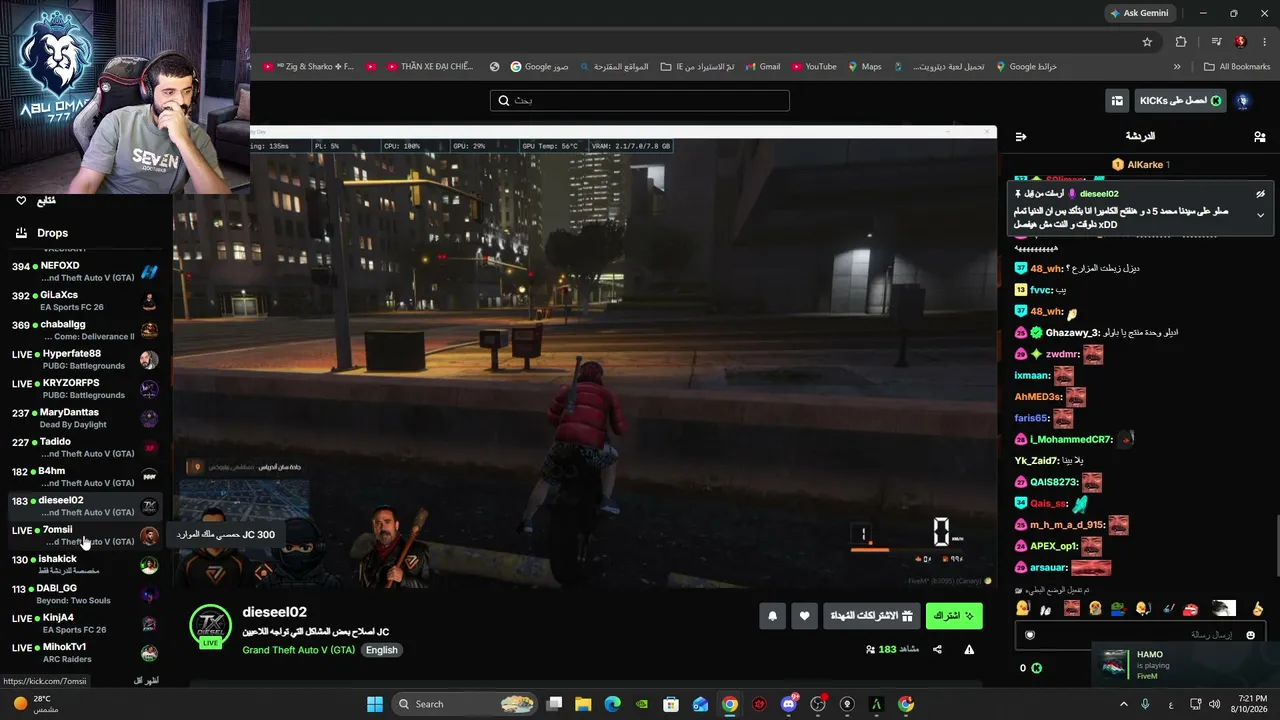1280x720 pixels.
Task: Open the Chrome profile avatar
Action: coord(1241,42)
